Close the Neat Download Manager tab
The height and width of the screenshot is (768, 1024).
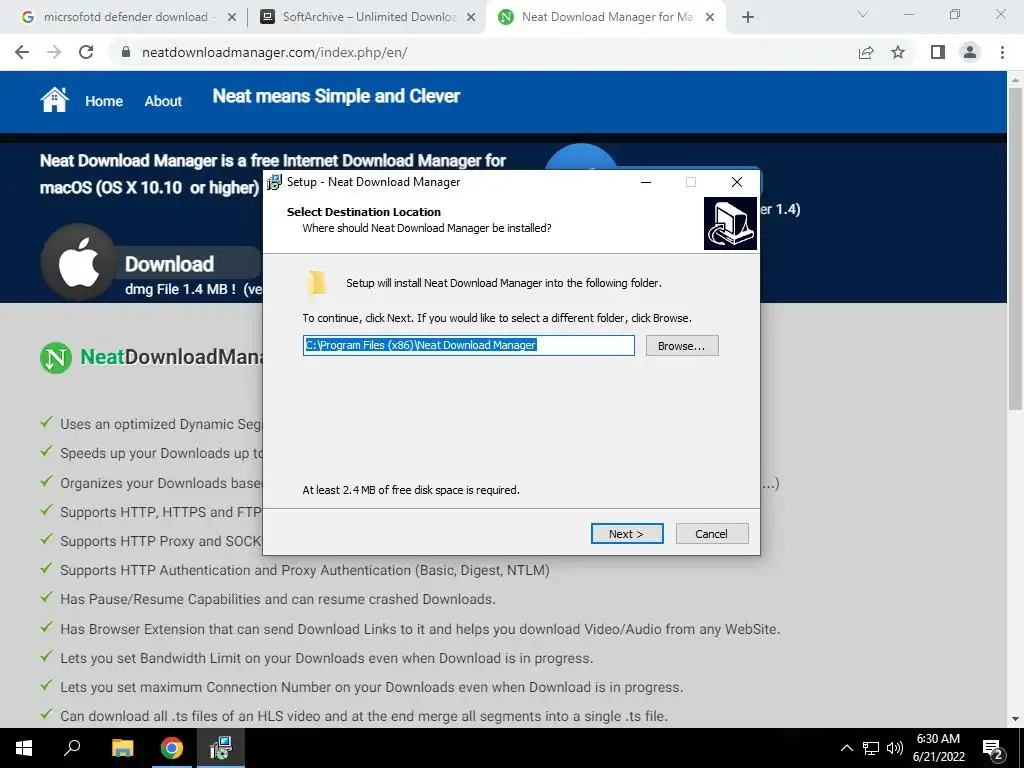(x=711, y=18)
